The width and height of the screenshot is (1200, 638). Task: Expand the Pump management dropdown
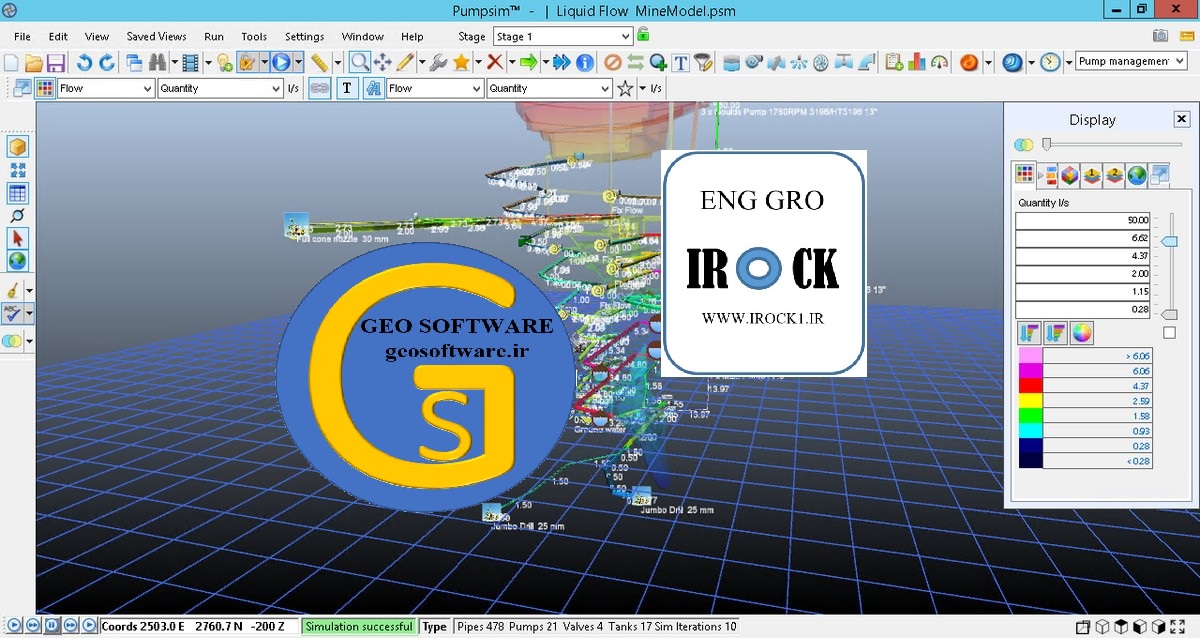1130,62
